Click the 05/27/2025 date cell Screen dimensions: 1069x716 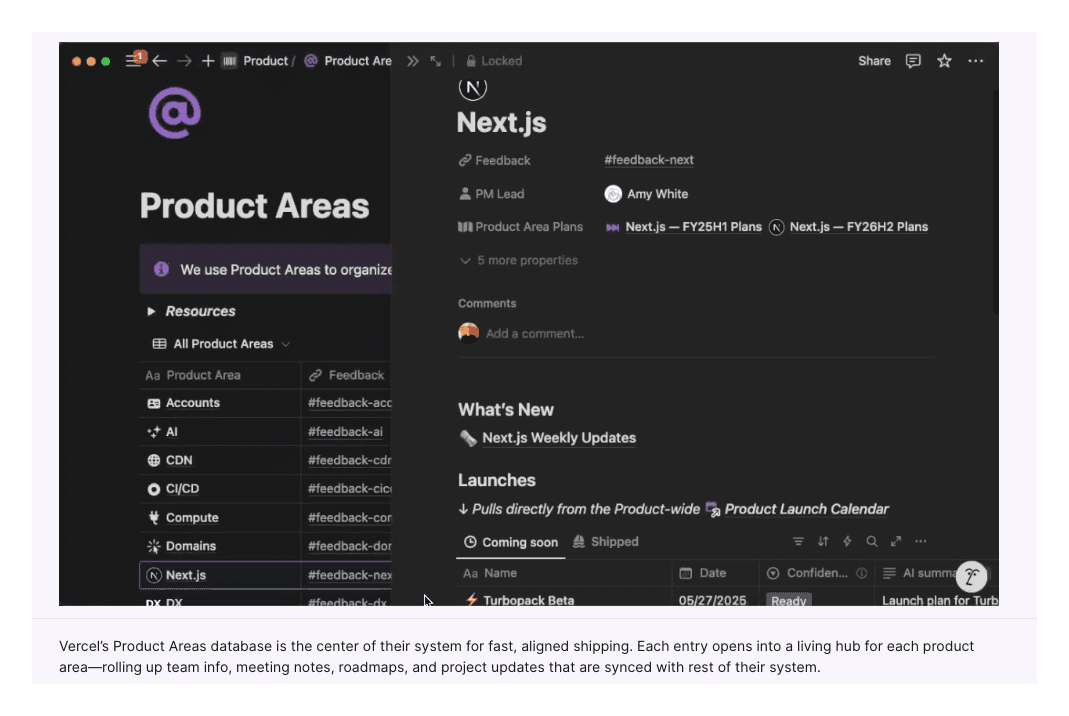[712, 601]
